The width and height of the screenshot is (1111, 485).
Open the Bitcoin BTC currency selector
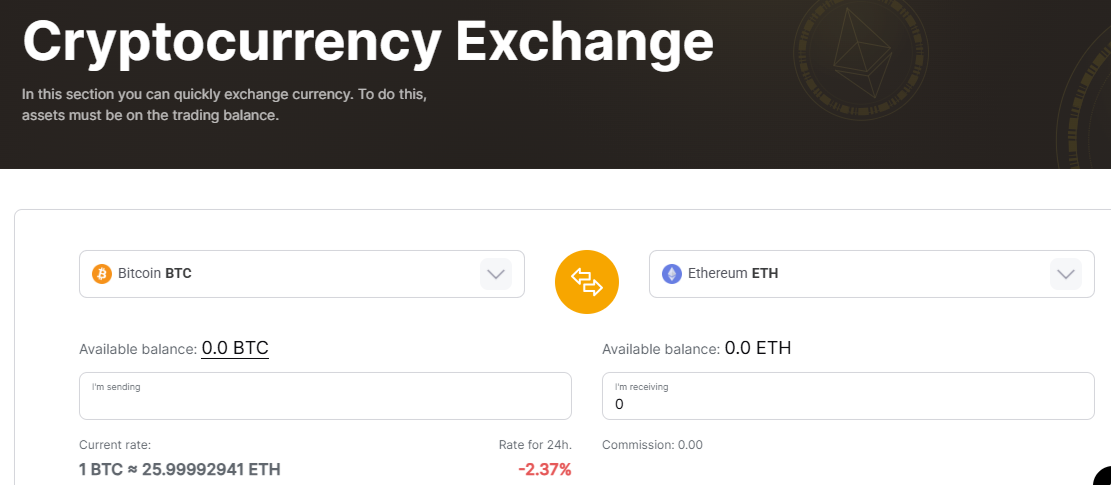pyautogui.click(x=280, y=273)
